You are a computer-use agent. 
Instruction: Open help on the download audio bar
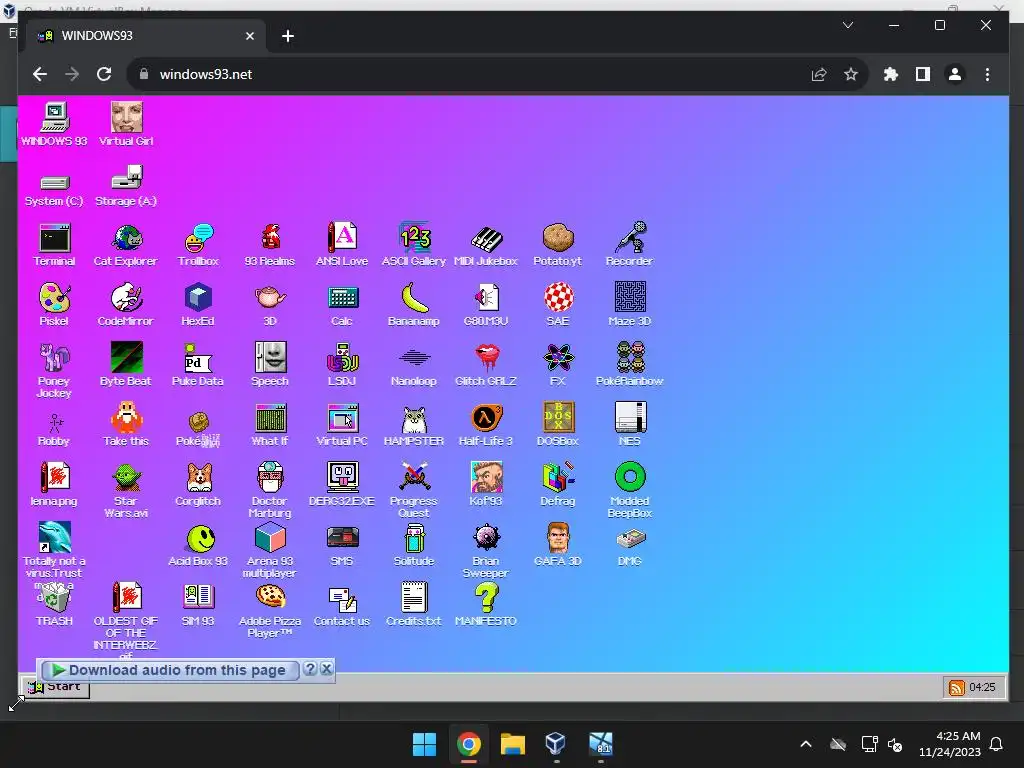tap(310, 669)
